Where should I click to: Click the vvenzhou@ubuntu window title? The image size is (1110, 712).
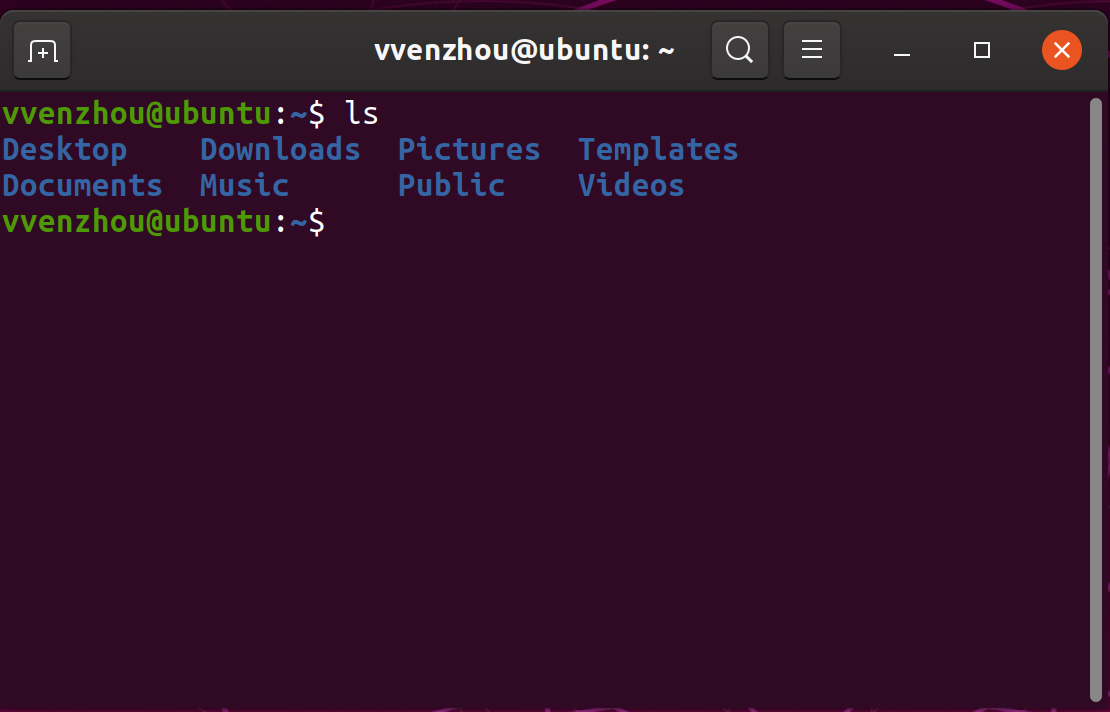(x=524, y=50)
